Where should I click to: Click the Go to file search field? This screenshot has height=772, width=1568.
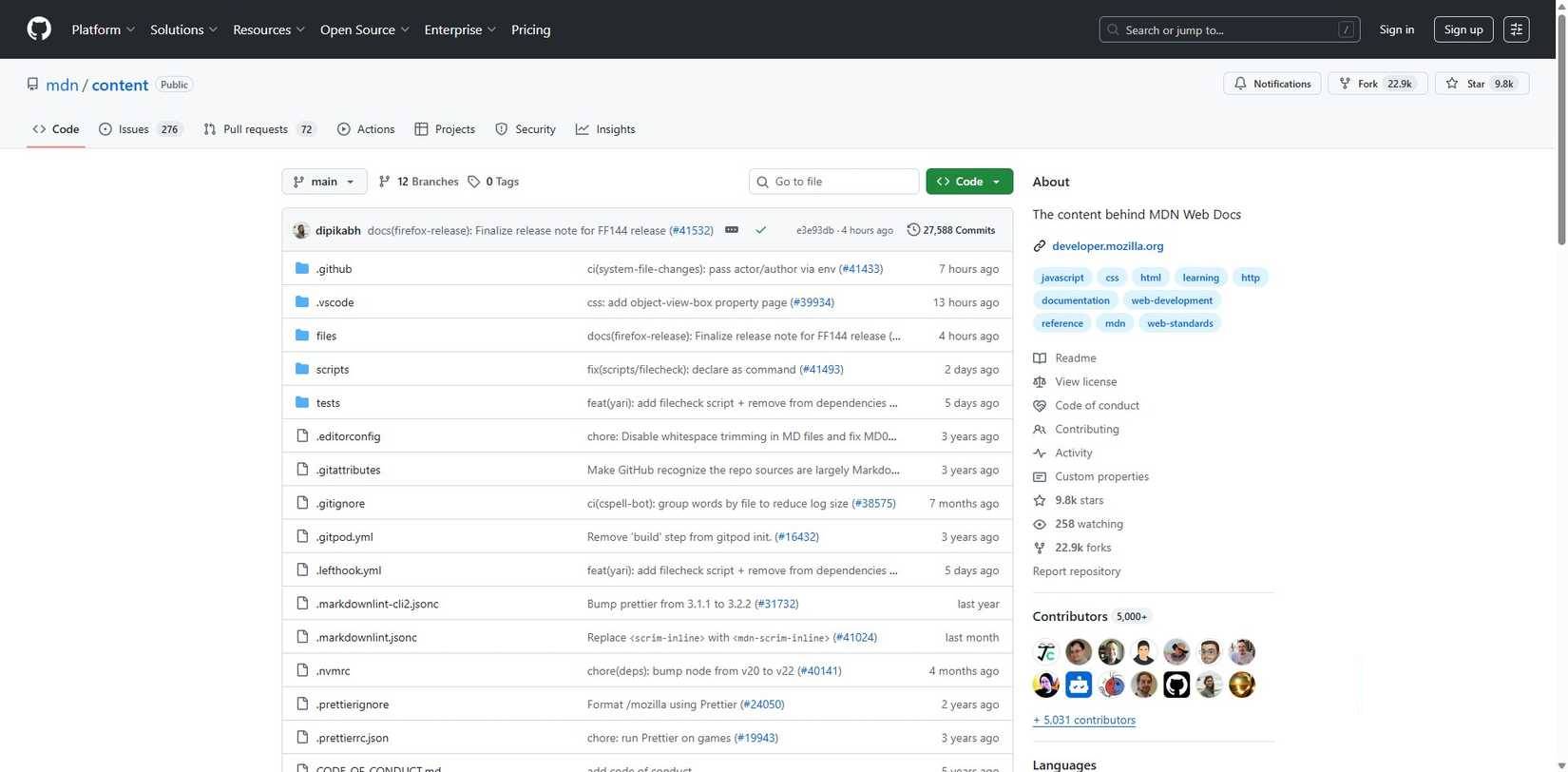pyautogui.click(x=833, y=182)
